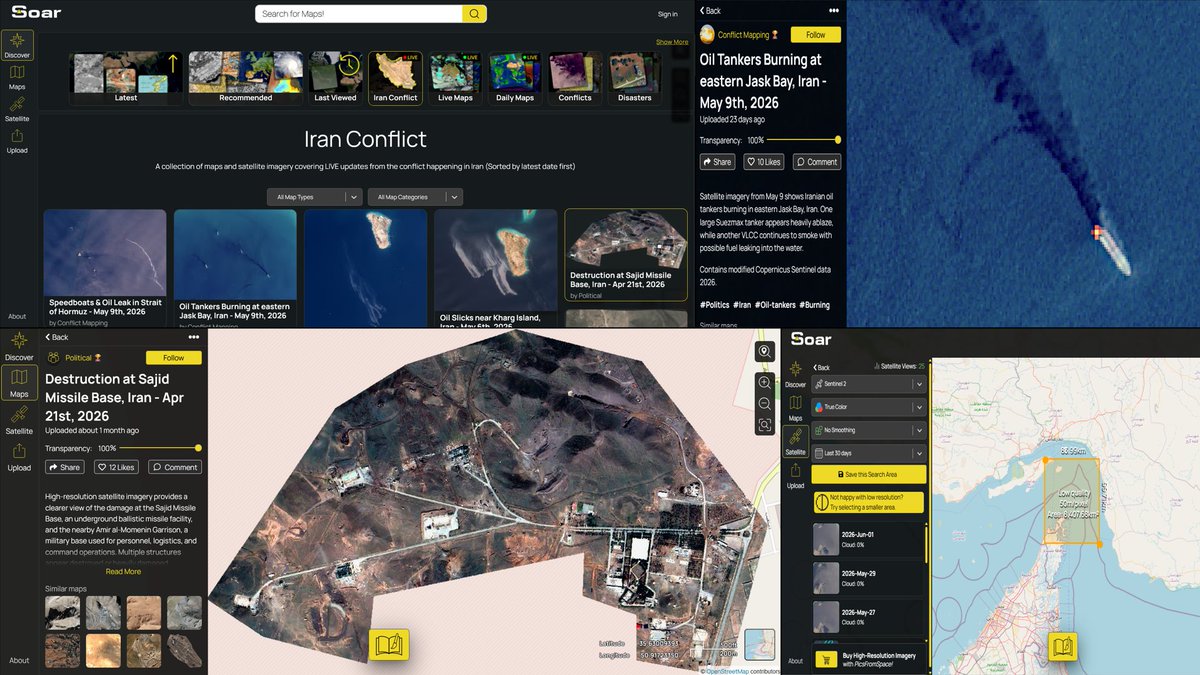Open Destruction at Sajid Missile Base card
1200x675 pixels.
point(626,255)
